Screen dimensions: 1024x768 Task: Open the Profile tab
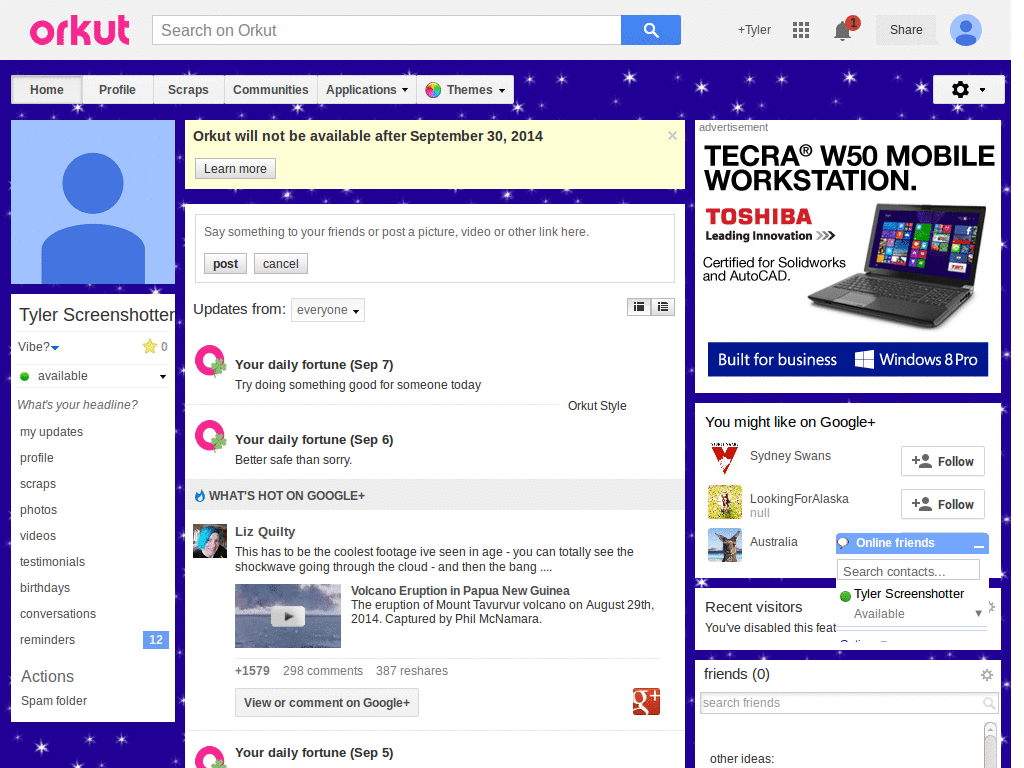click(118, 90)
